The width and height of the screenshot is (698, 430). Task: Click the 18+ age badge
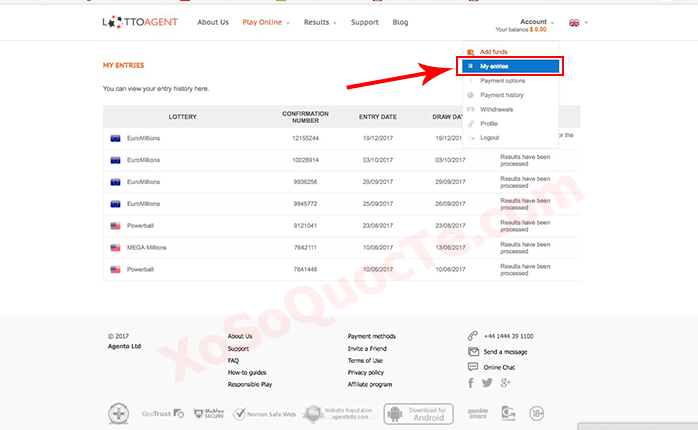coord(537,414)
